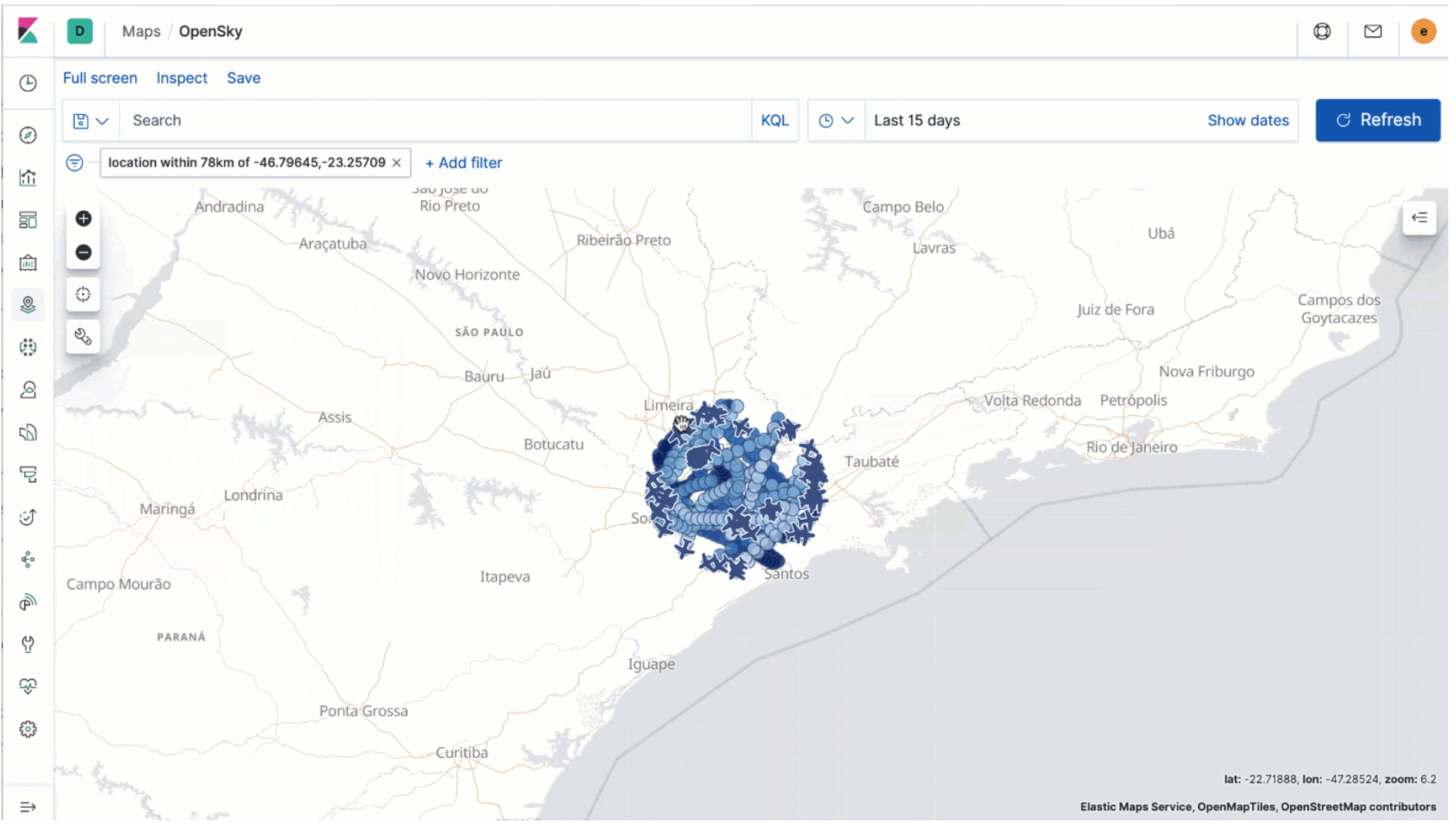This screenshot has width=1456, height=825.
Task: Enter Full screen mode
Action: pyautogui.click(x=100, y=77)
